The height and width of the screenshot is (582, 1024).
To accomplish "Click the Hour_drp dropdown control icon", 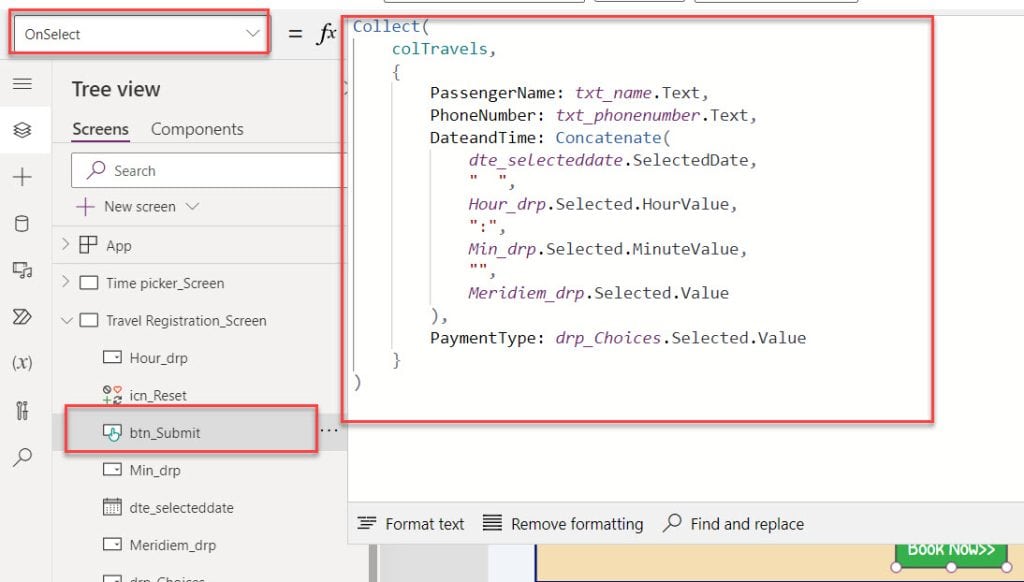I will tap(112, 357).
